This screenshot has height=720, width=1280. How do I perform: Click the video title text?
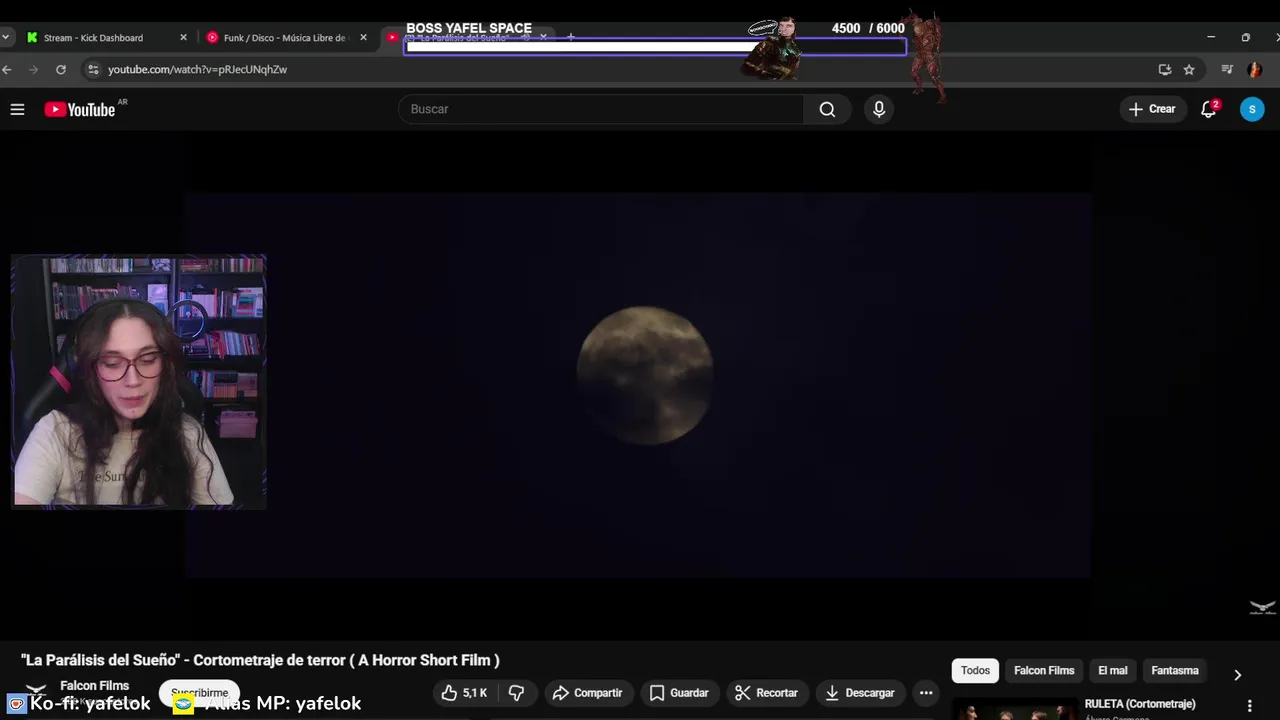[x=260, y=660]
